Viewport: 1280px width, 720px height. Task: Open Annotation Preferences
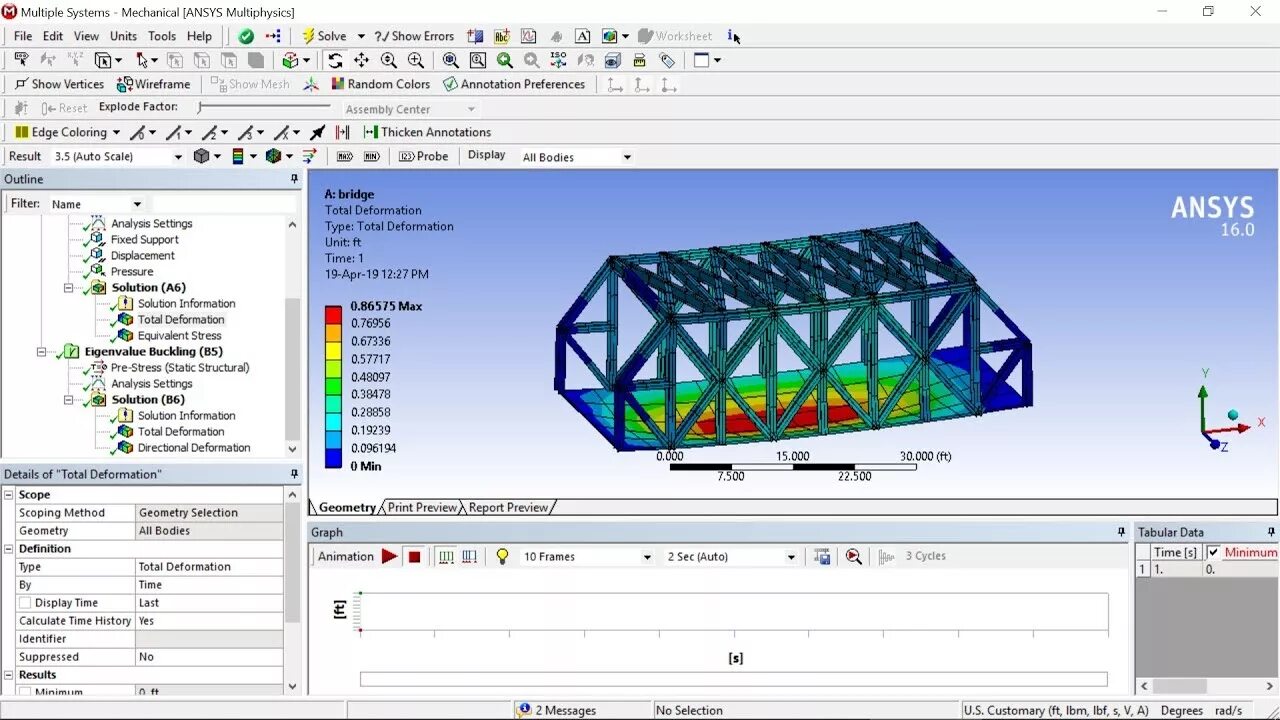coord(514,84)
